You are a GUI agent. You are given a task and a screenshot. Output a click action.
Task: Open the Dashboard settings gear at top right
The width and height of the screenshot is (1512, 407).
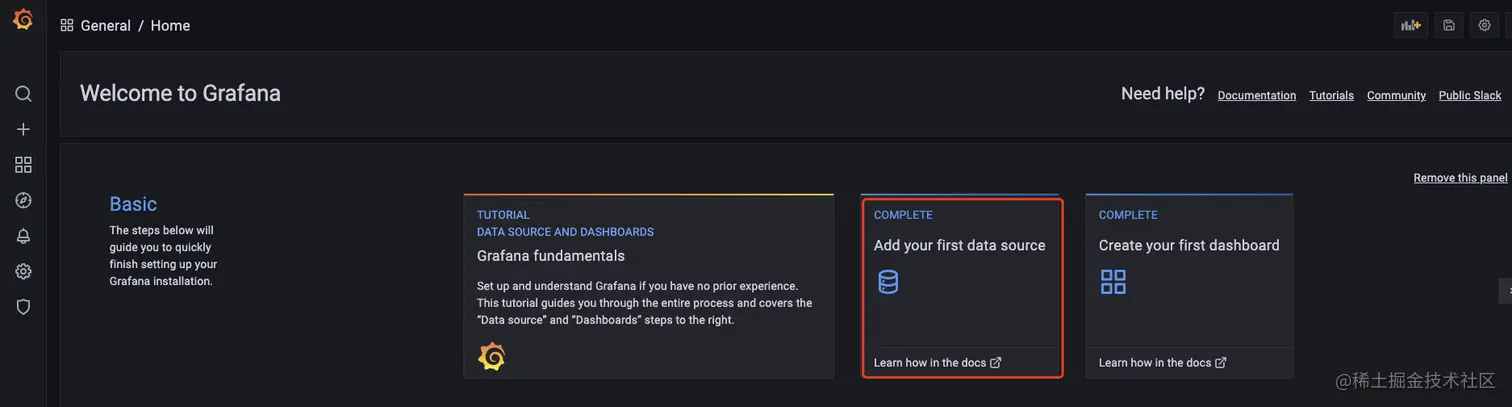[x=1484, y=25]
